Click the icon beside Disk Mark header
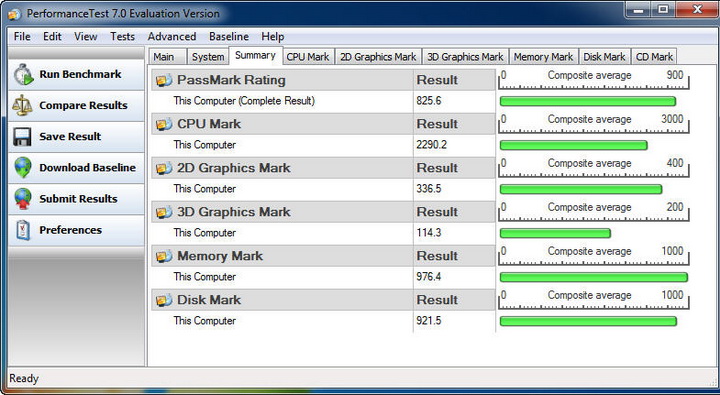The image size is (720, 395). (x=164, y=300)
